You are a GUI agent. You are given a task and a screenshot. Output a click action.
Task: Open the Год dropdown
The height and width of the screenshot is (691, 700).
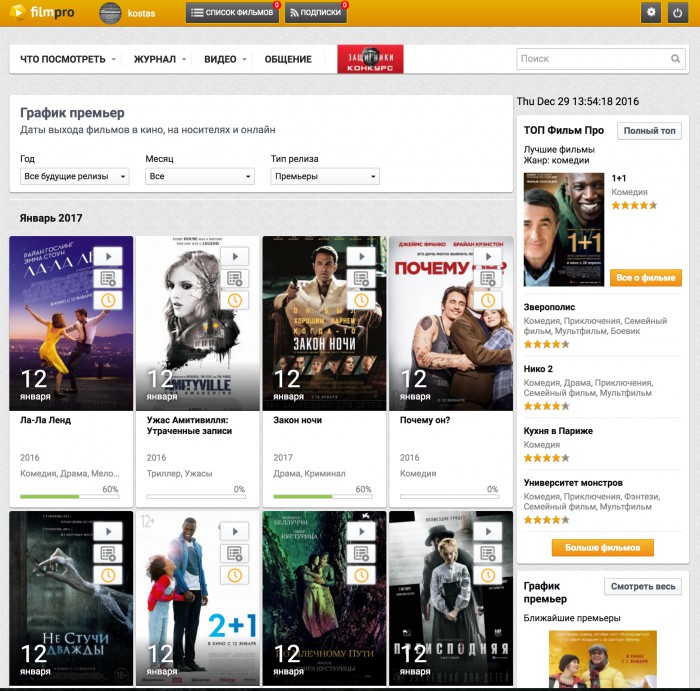tap(75, 176)
